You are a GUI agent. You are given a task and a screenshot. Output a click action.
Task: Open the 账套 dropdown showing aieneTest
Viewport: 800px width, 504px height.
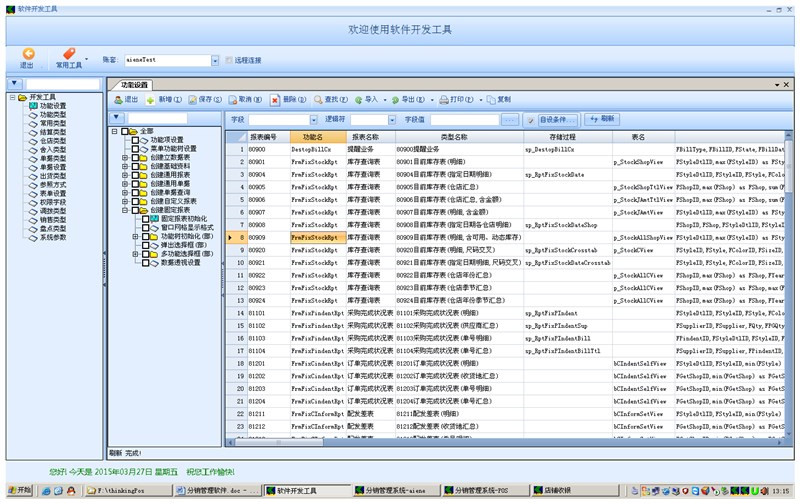(x=214, y=60)
